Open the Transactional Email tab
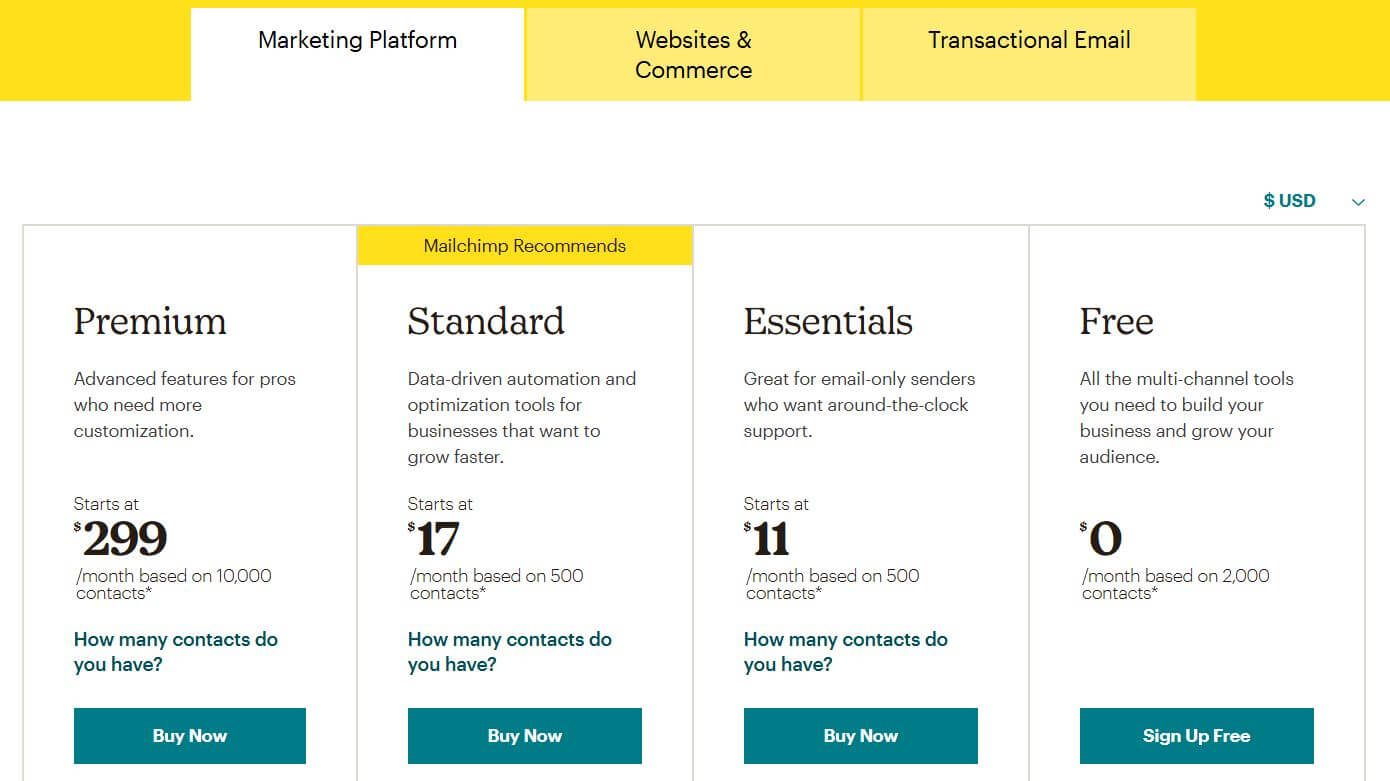 click(x=1028, y=40)
